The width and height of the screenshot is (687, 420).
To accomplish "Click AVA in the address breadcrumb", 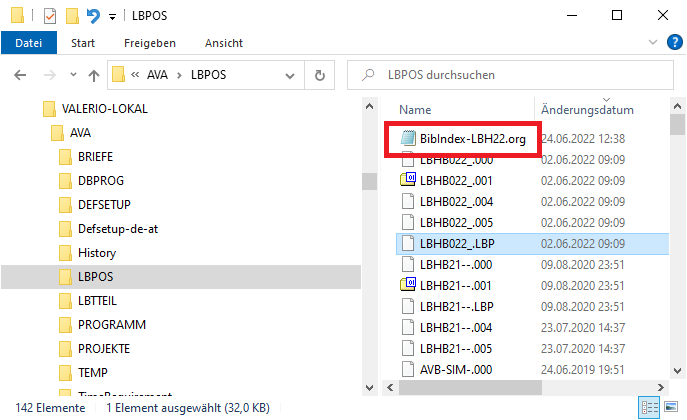I will pyautogui.click(x=158, y=75).
